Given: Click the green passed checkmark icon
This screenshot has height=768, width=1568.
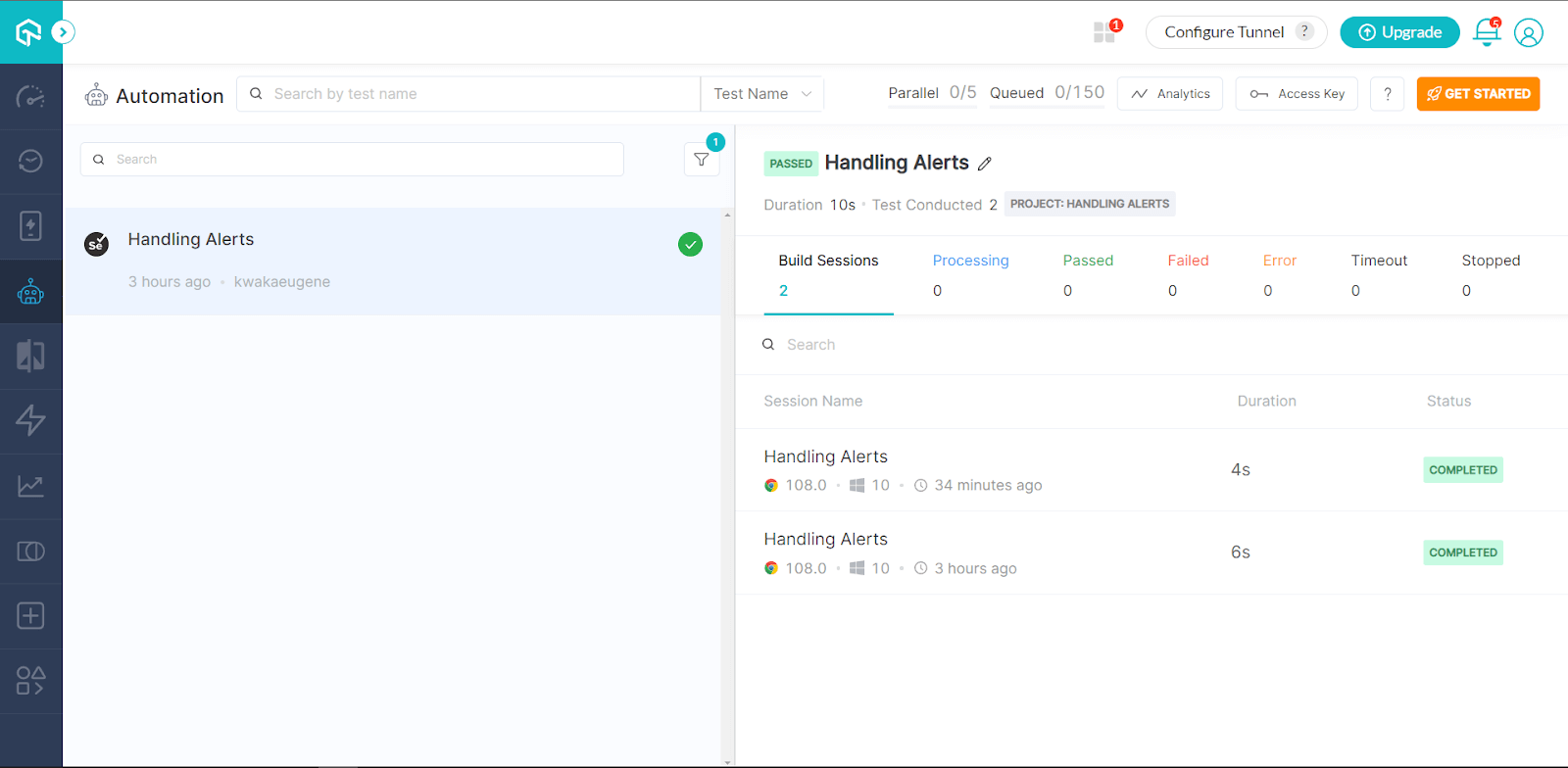Looking at the screenshot, I should 690,245.
